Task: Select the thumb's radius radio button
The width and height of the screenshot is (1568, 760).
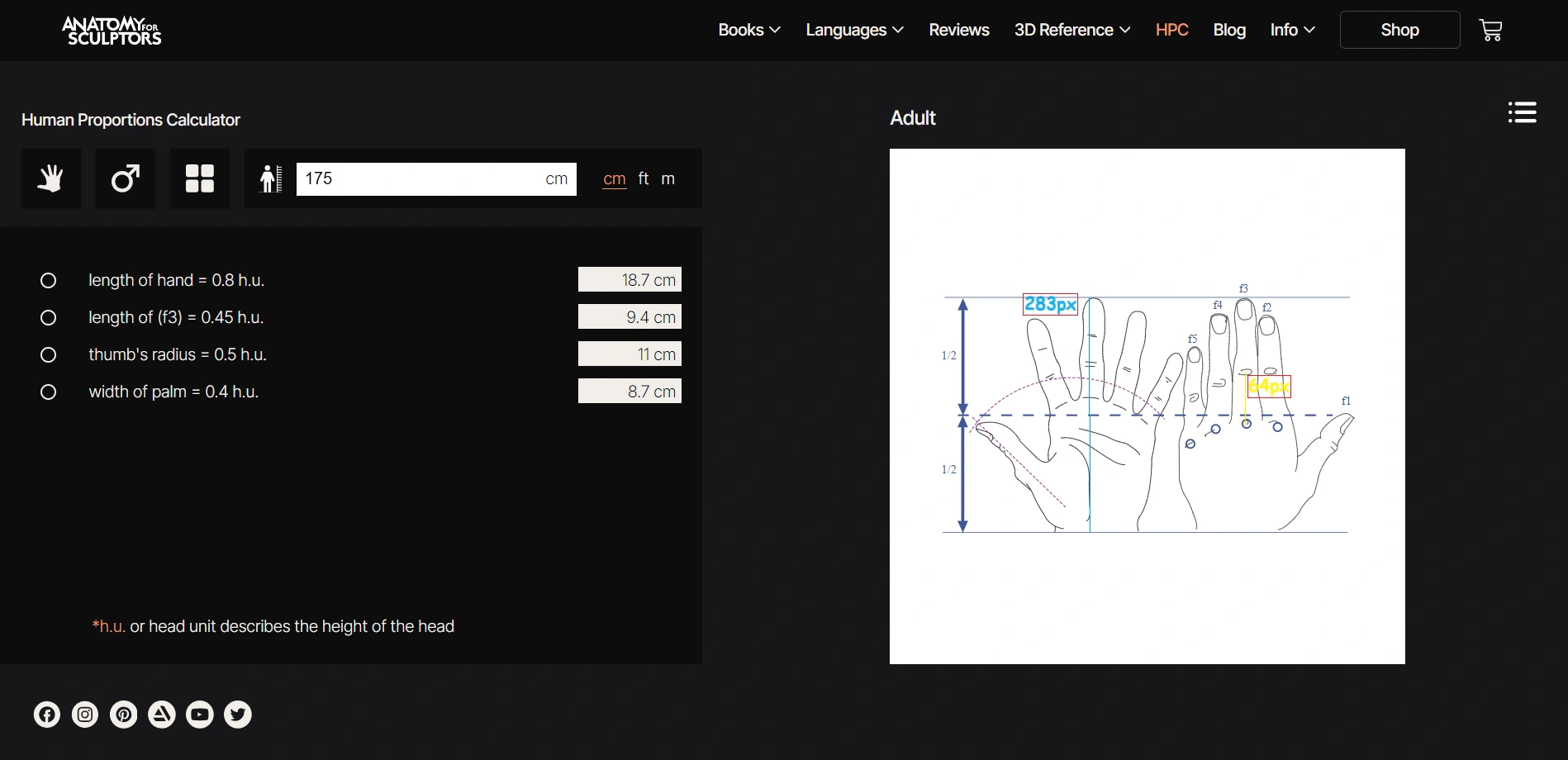Action: click(49, 355)
